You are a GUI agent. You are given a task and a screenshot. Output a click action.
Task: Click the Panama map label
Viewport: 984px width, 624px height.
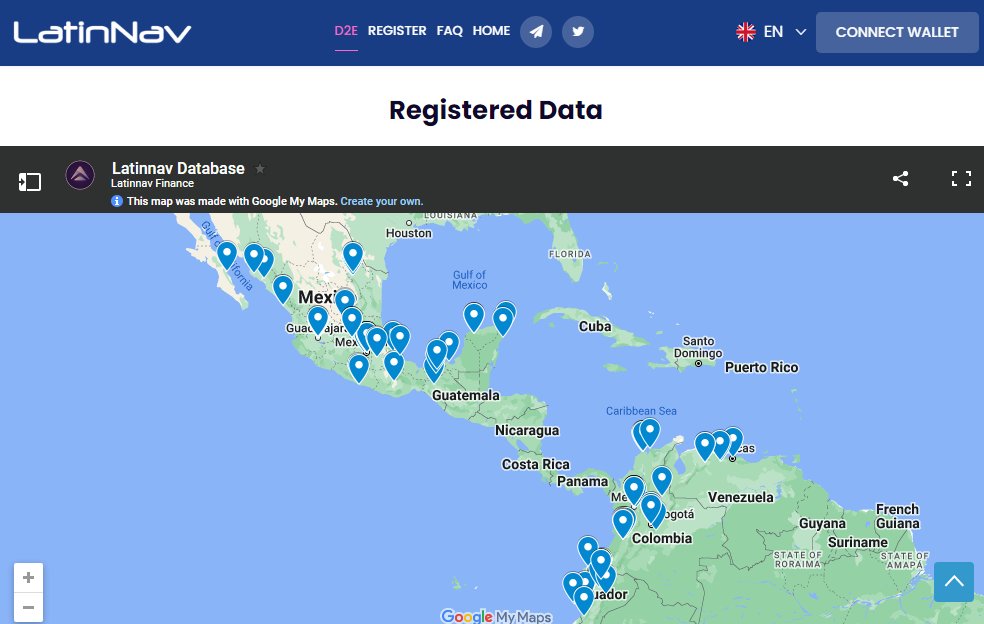click(x=582, y=481)
